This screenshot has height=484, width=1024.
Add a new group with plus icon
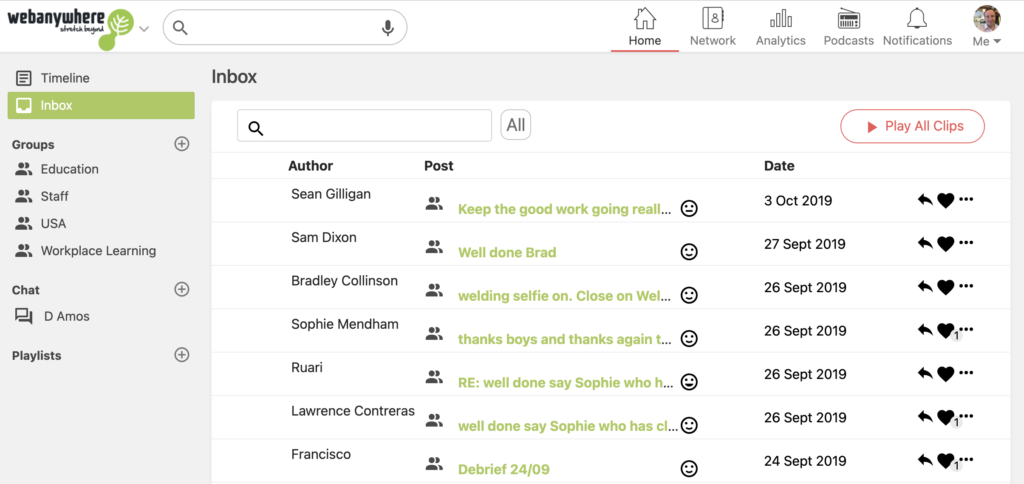tap(182, 144)
